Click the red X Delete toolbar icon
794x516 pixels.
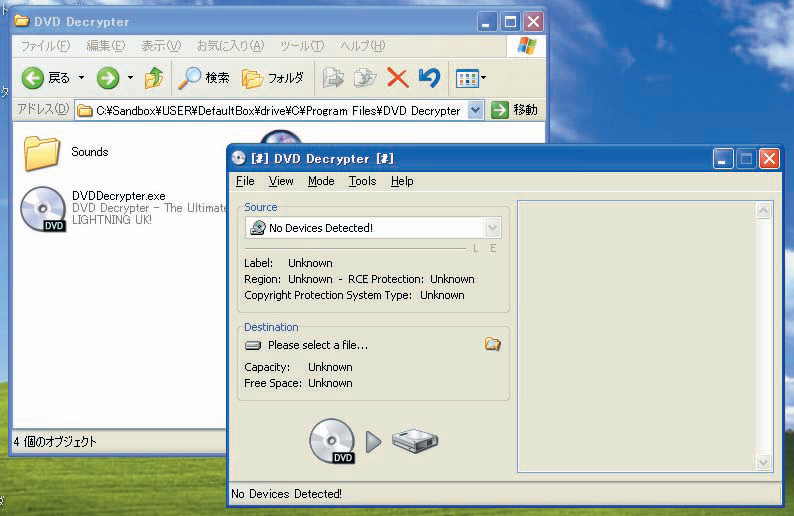coord(398,78)
